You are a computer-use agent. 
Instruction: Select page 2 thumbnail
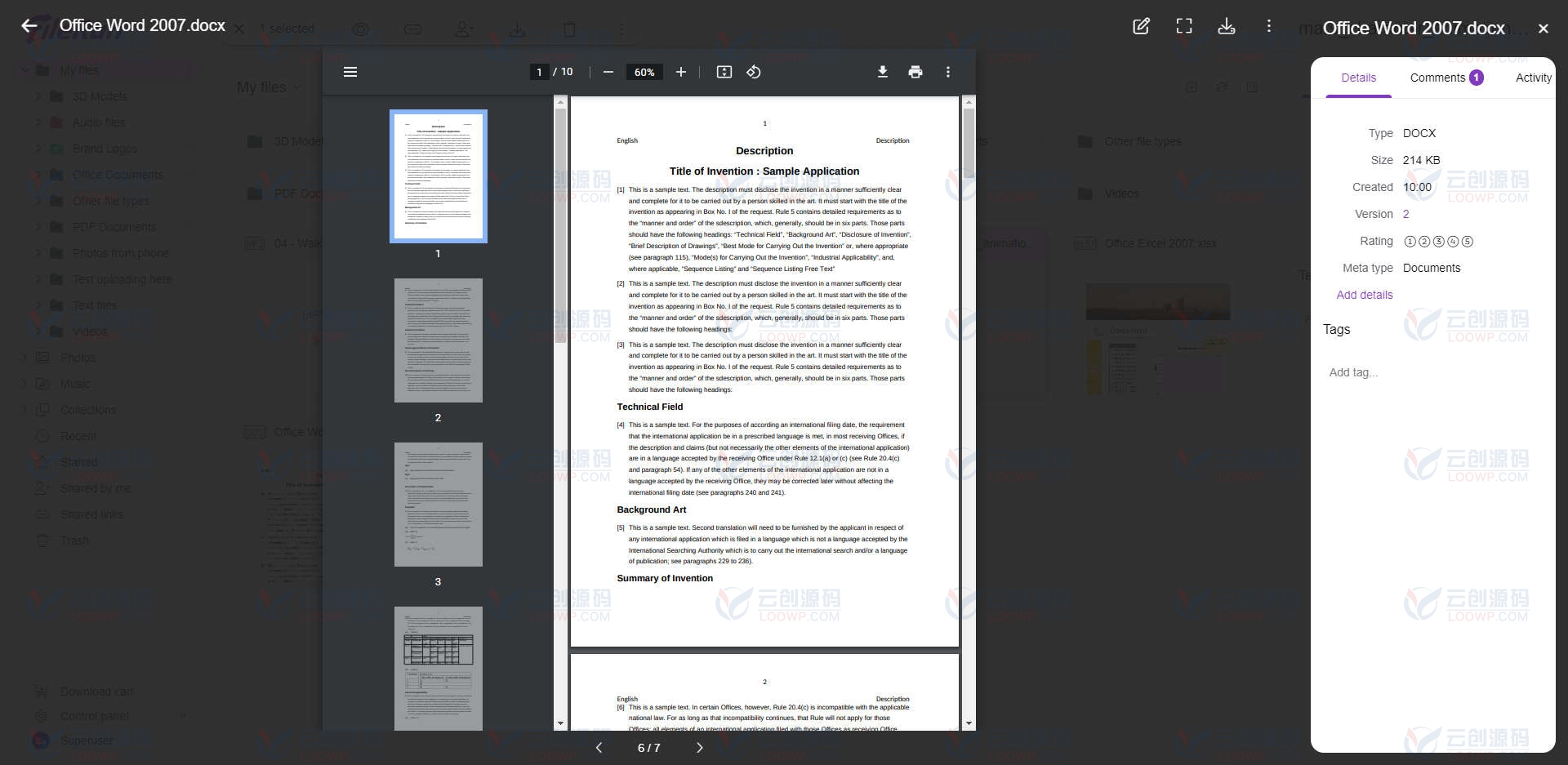click(439, 340)
